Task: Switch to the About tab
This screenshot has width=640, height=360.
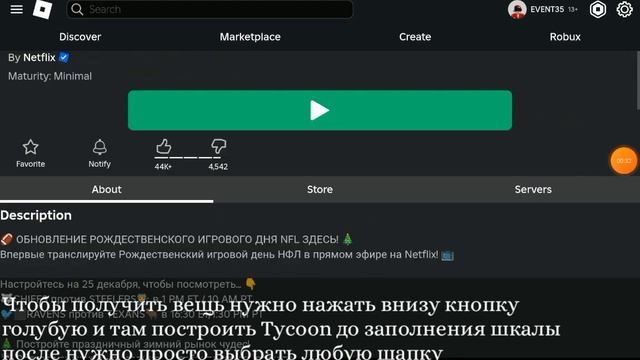Action: click(x=107, y=189)
